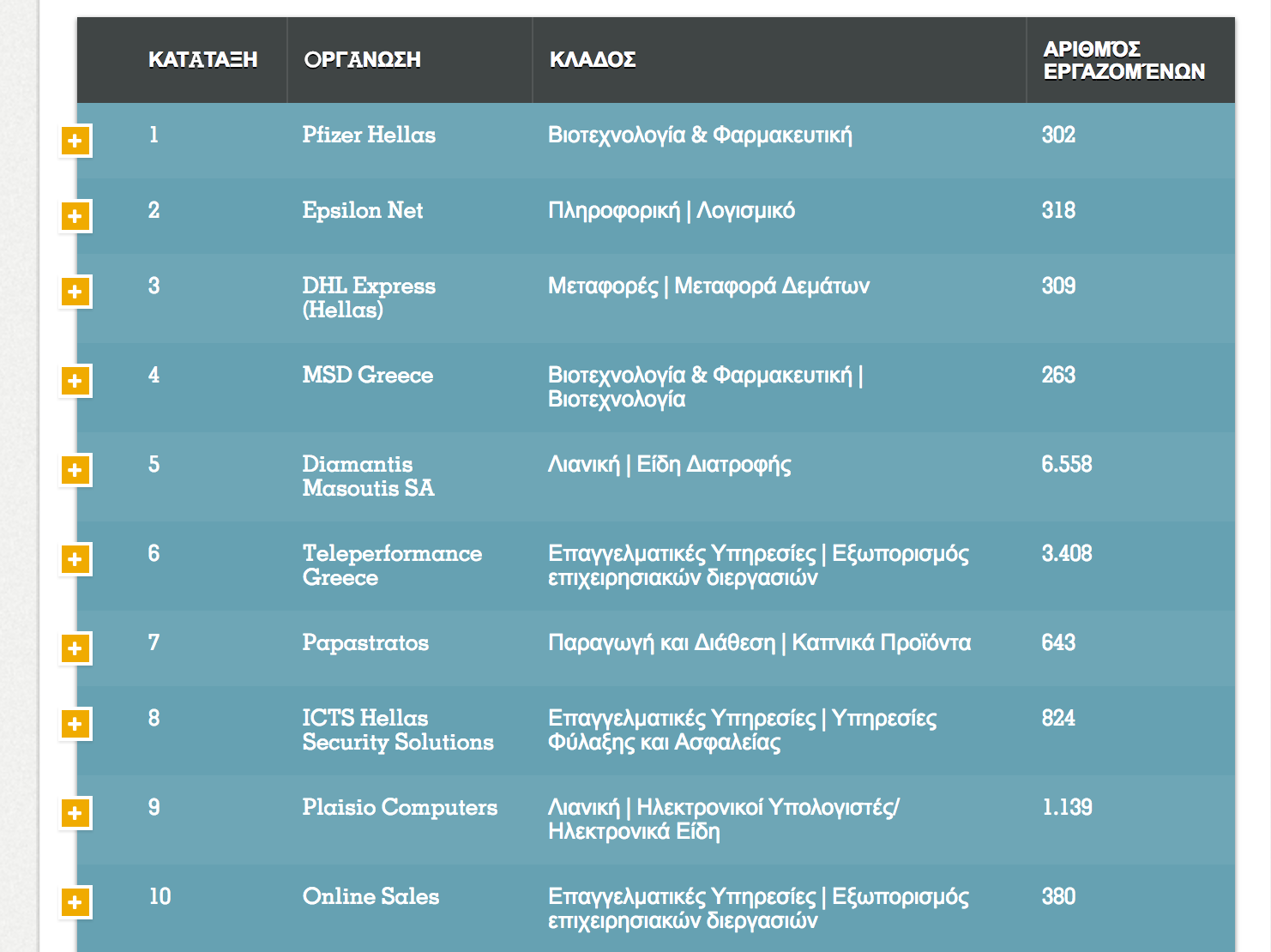Click the ΟΡΓΑΝΩΣΗ column header
Screen dimensions: 1271x952
[362, 60]
